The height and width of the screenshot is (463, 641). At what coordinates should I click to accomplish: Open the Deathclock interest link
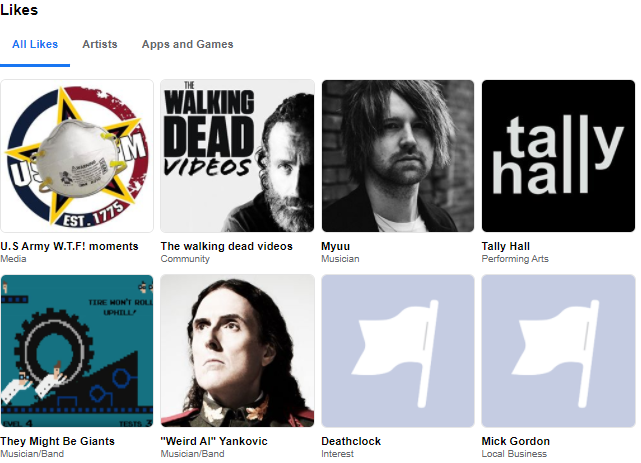351,441
